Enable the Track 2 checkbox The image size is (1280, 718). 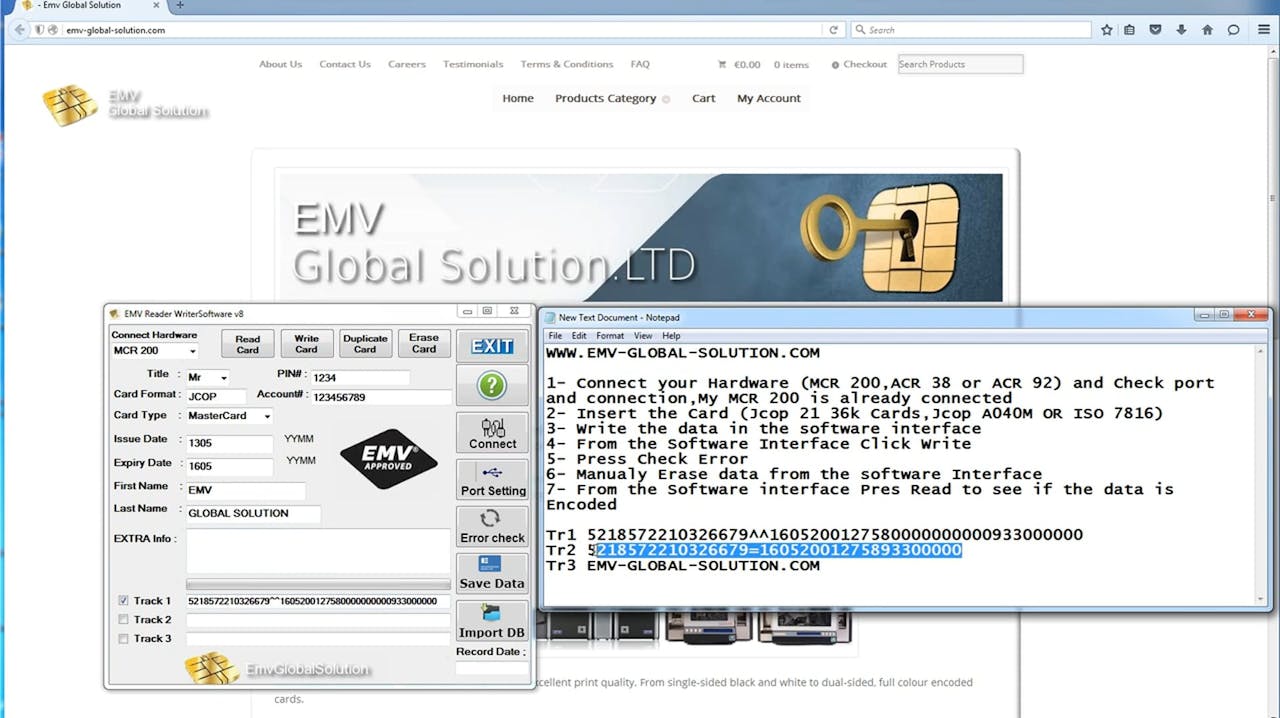[x=124, y=619]
